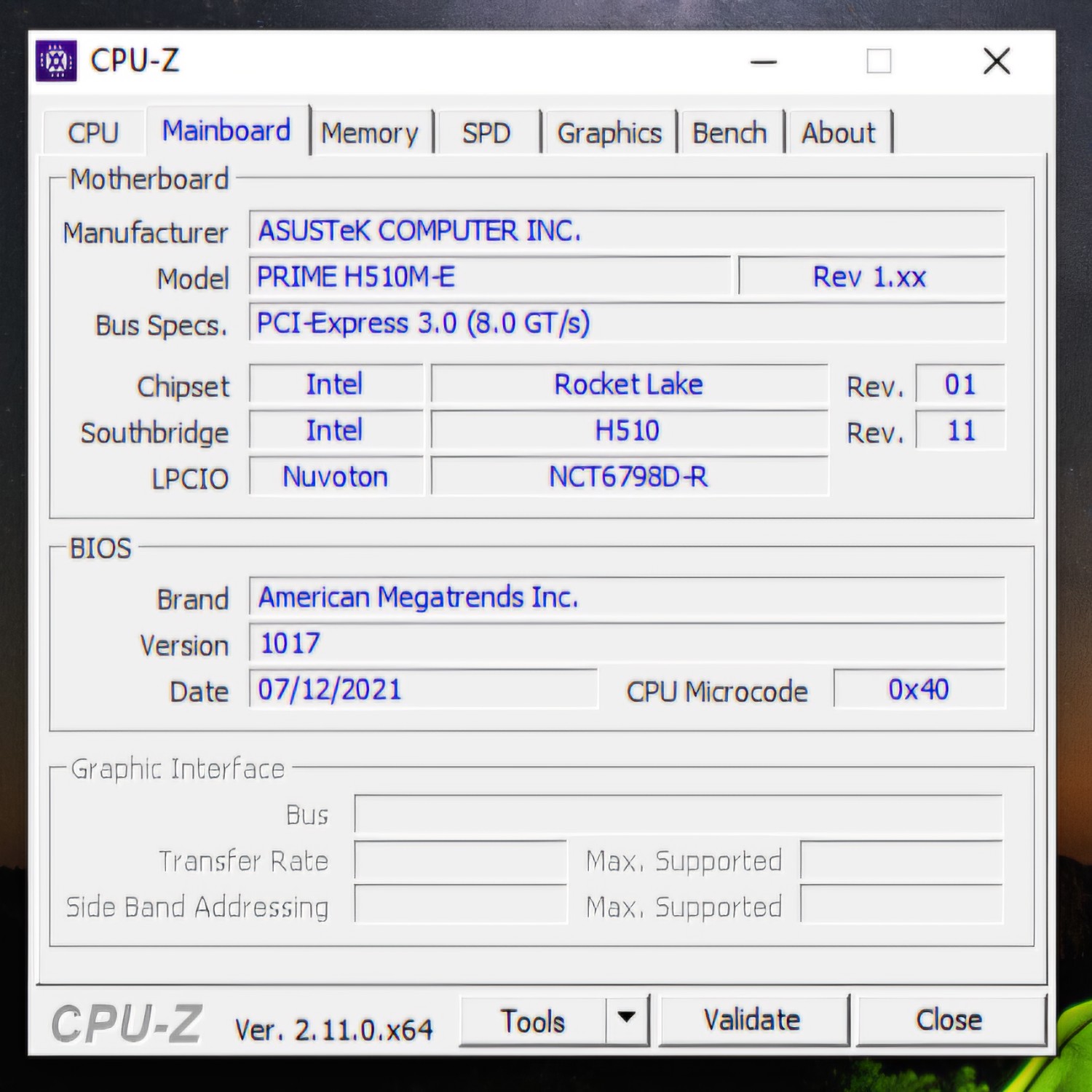Image resolution: width=1092 pixels, height=1092 pixels.
Task: Click the disabled maximize square icon
Action: (879, 61)
